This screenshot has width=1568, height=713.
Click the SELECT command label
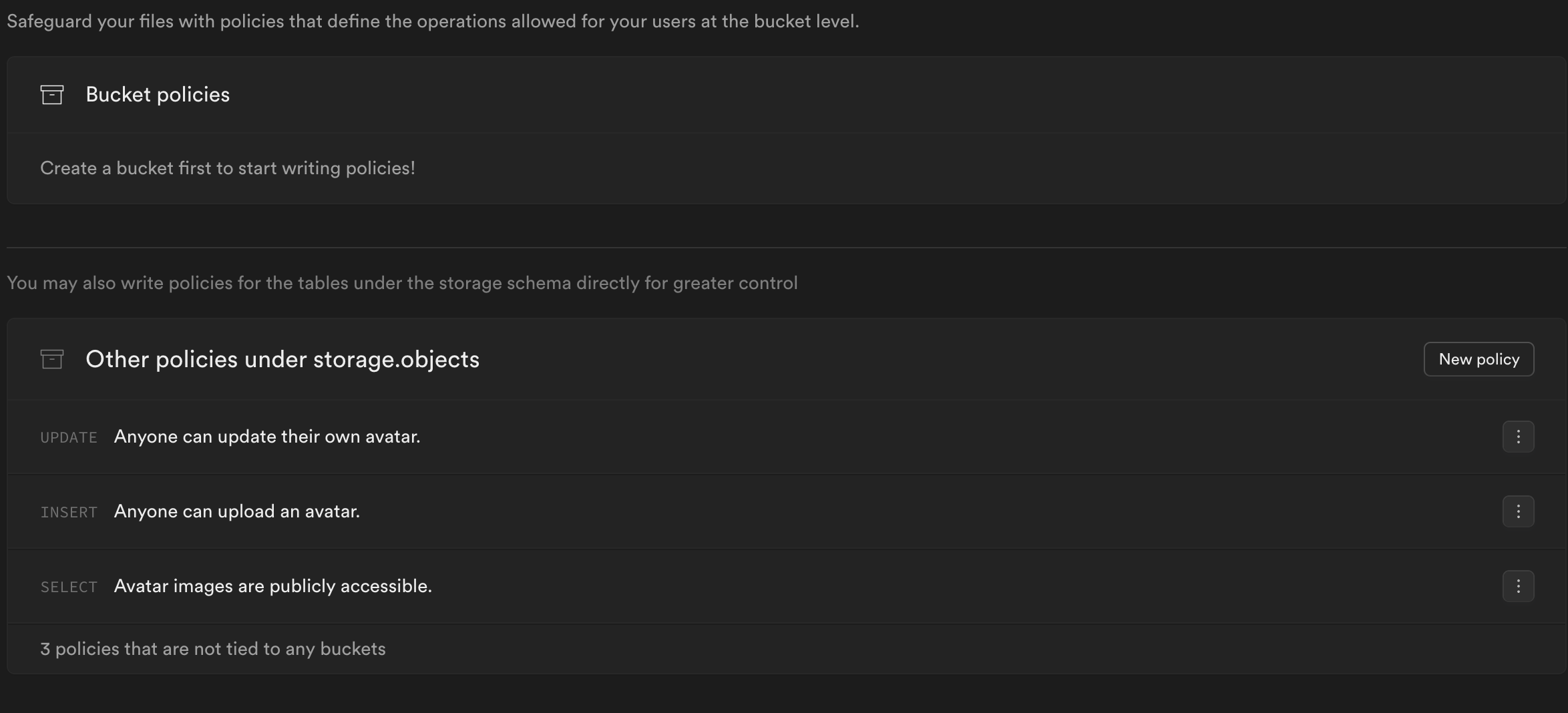(69, 587)
